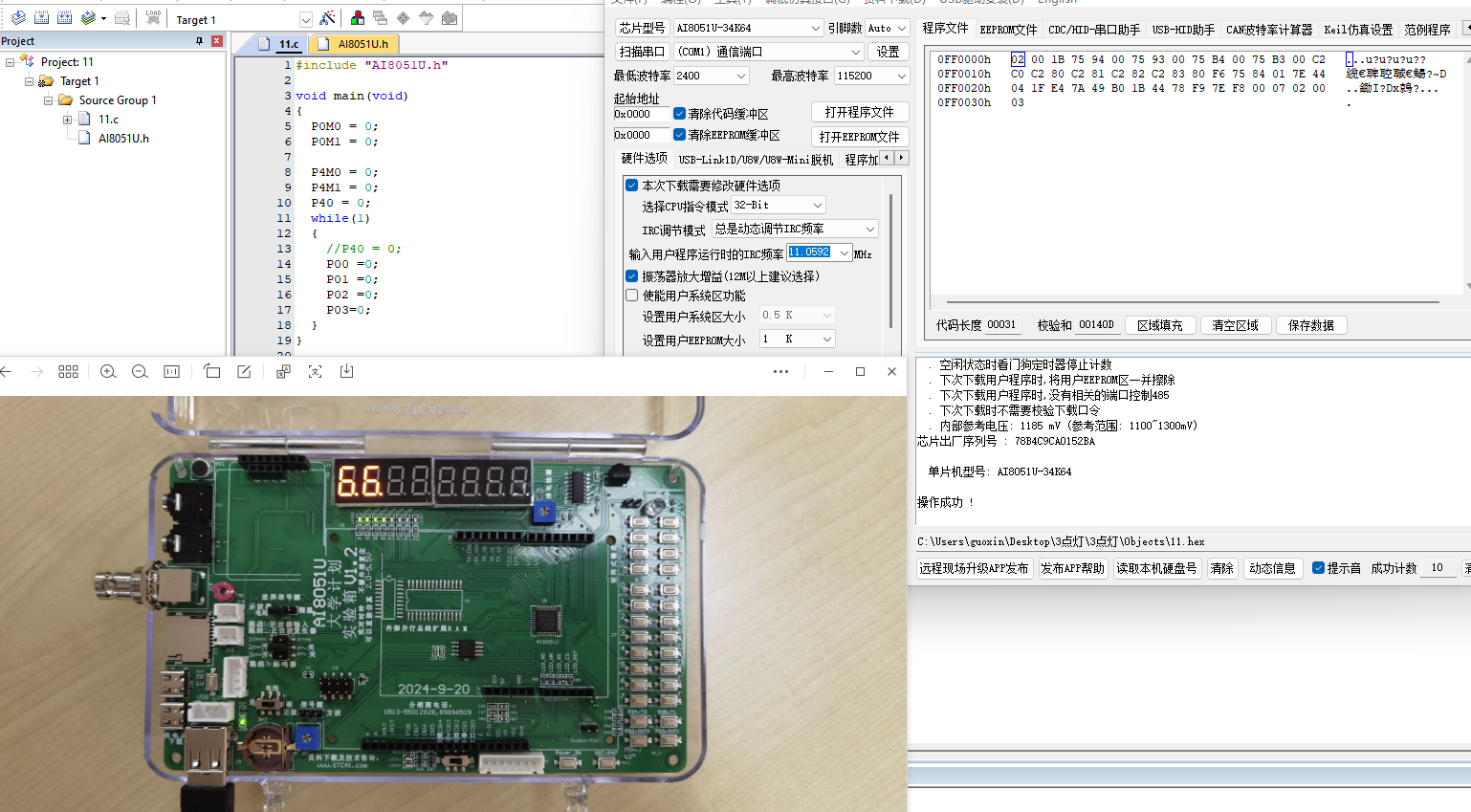The height and width of the screenshot is (812, 1471).
Task: Toggle 本次下载需要修改硬件选项 checkbox
Action: click(x=631, y=186)
